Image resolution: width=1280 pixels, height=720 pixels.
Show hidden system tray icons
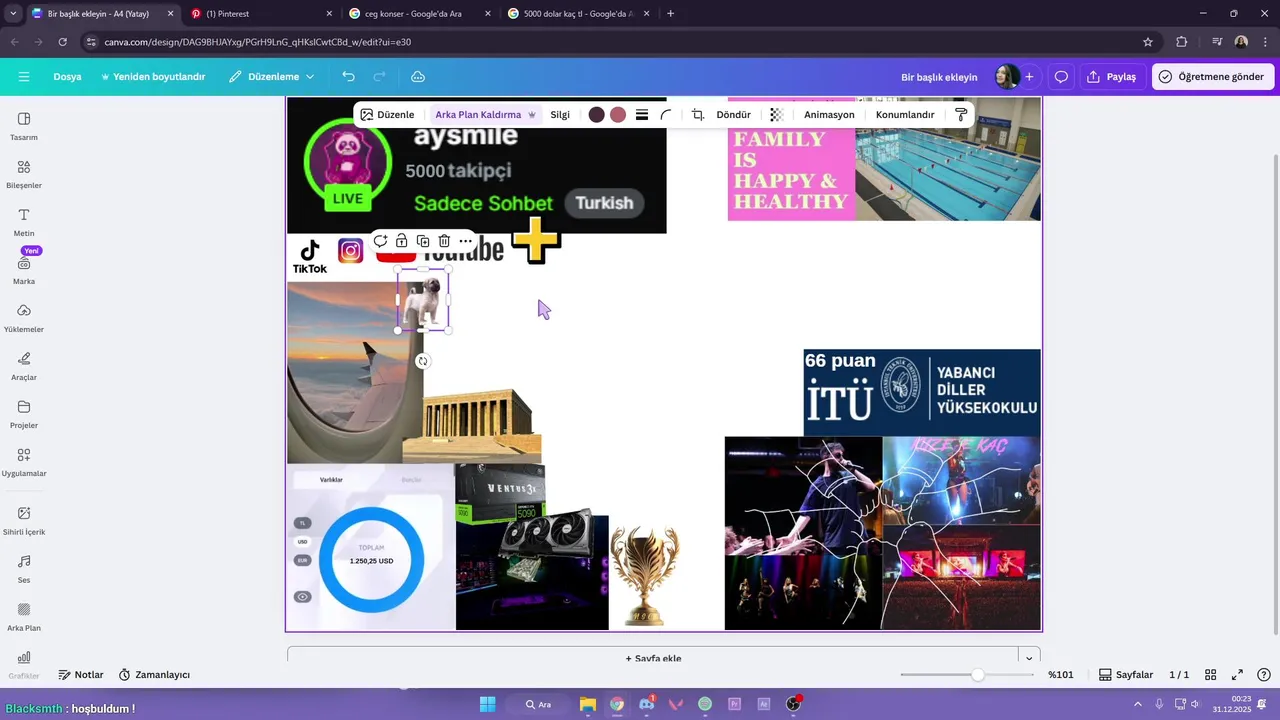[1137, 704]
